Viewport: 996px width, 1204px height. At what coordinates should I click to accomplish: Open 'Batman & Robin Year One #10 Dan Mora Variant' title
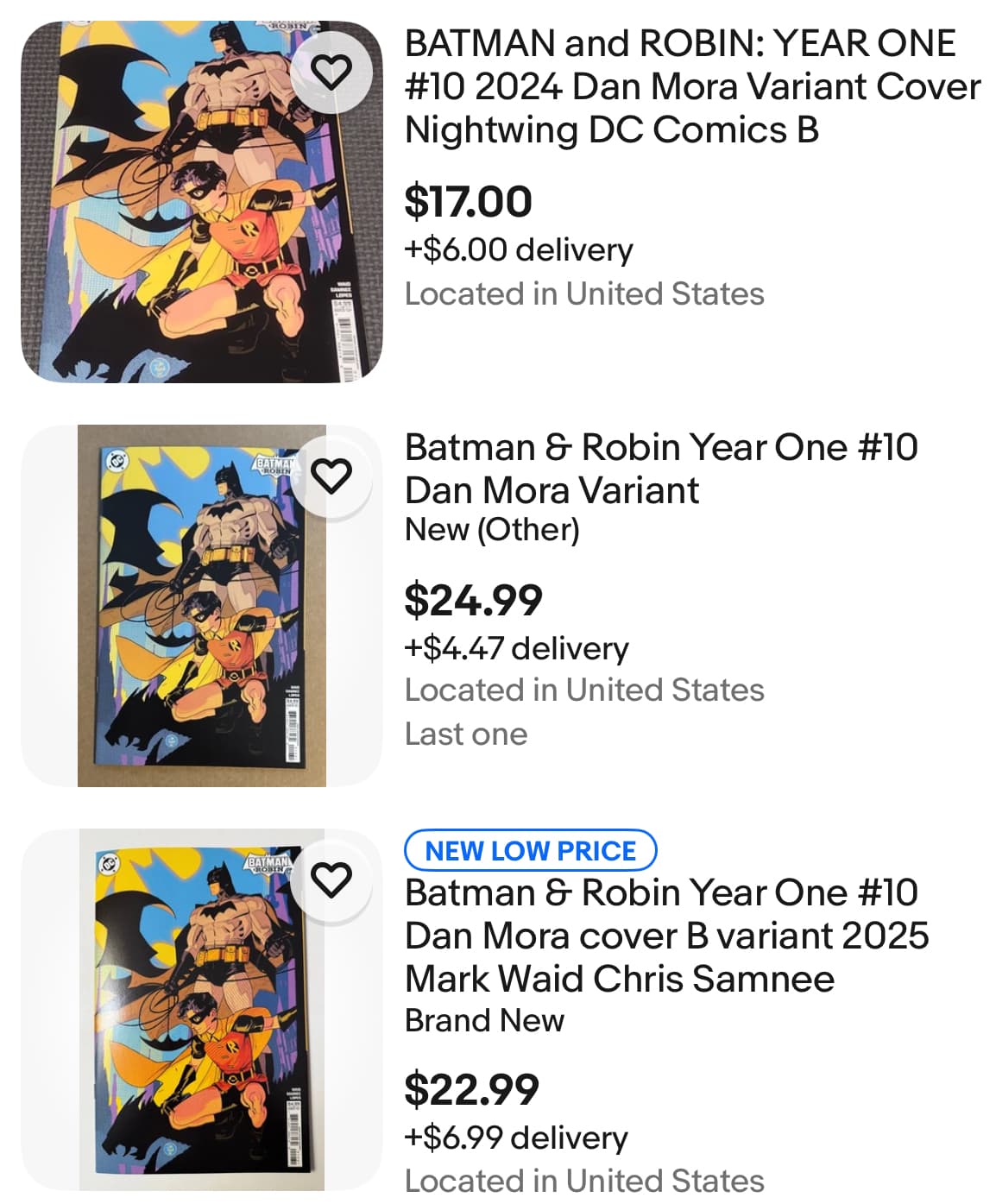(x=660, y=469)
